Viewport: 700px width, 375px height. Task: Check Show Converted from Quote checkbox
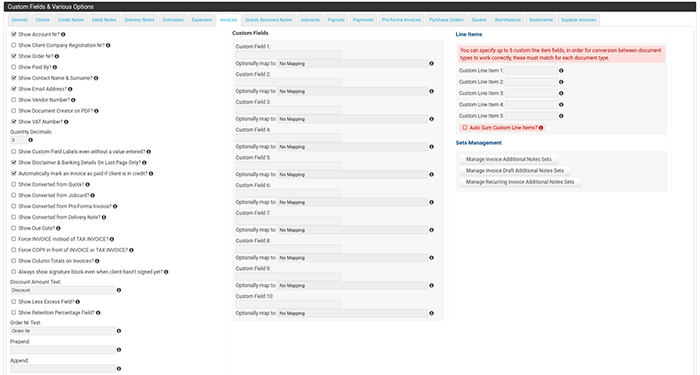pyautogui.click(x=13, y=184)
